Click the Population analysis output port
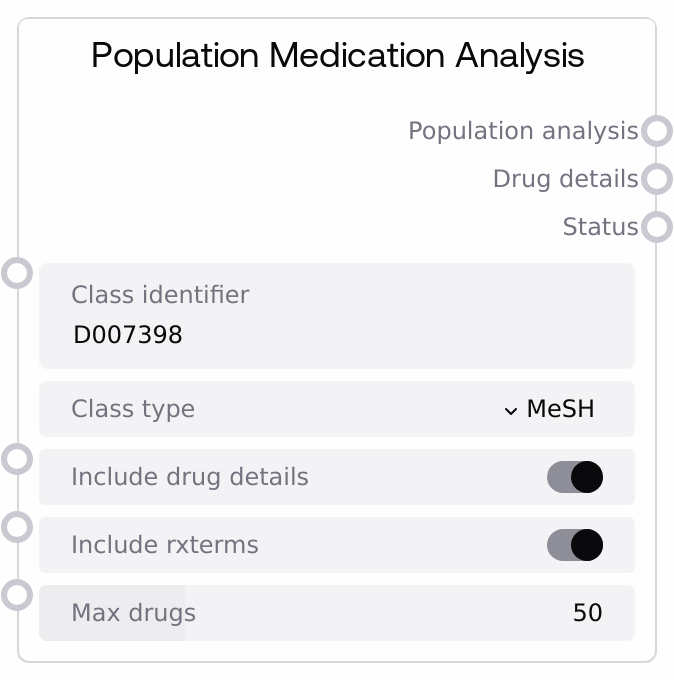This screenshot has height=680, width=674. (x=656, y=131)
